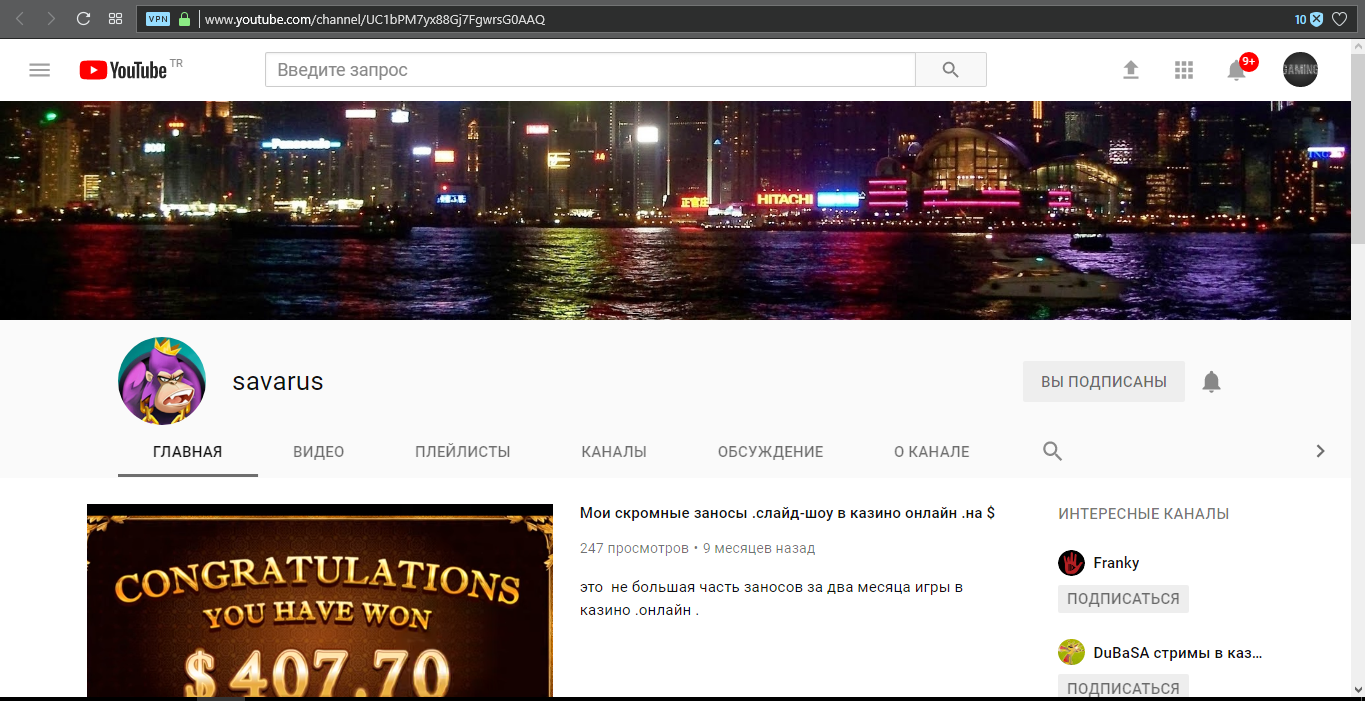Go to the О КАНАЛЕ tab
Viewport: 1365px width, 701px height.
[931, 452]
